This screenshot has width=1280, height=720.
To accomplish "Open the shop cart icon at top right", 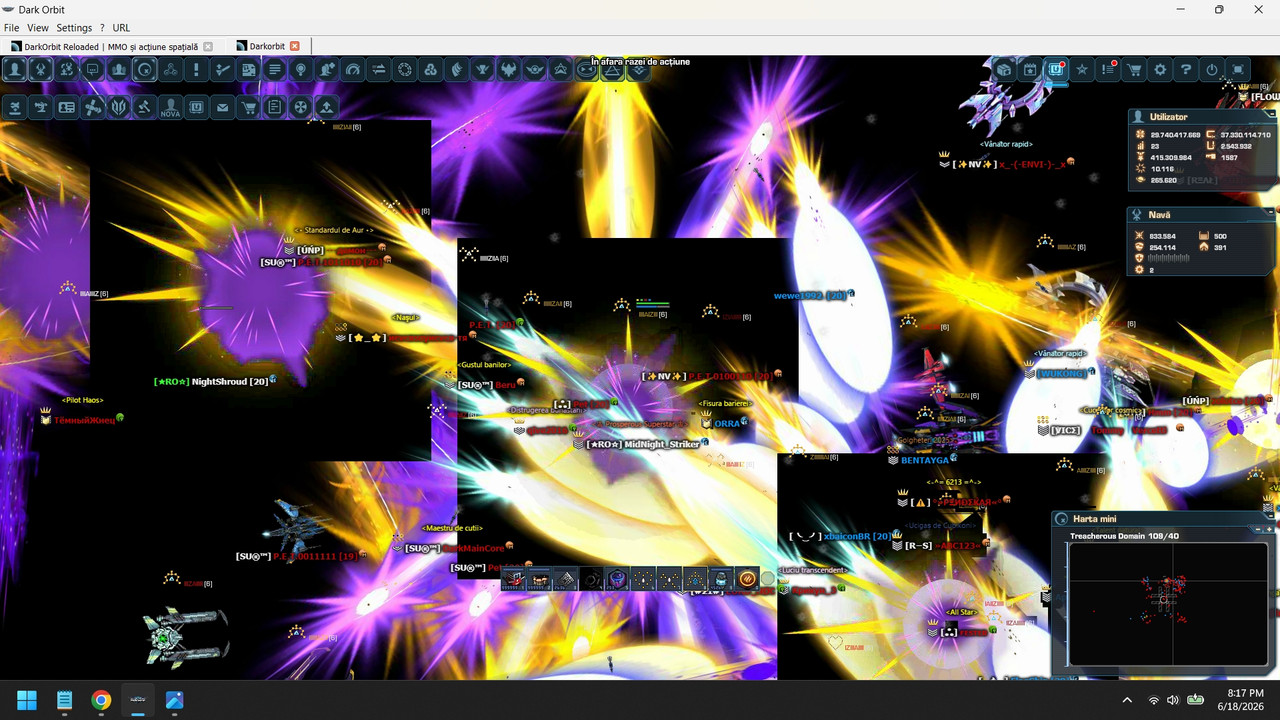I will (x=1134, y=69).
